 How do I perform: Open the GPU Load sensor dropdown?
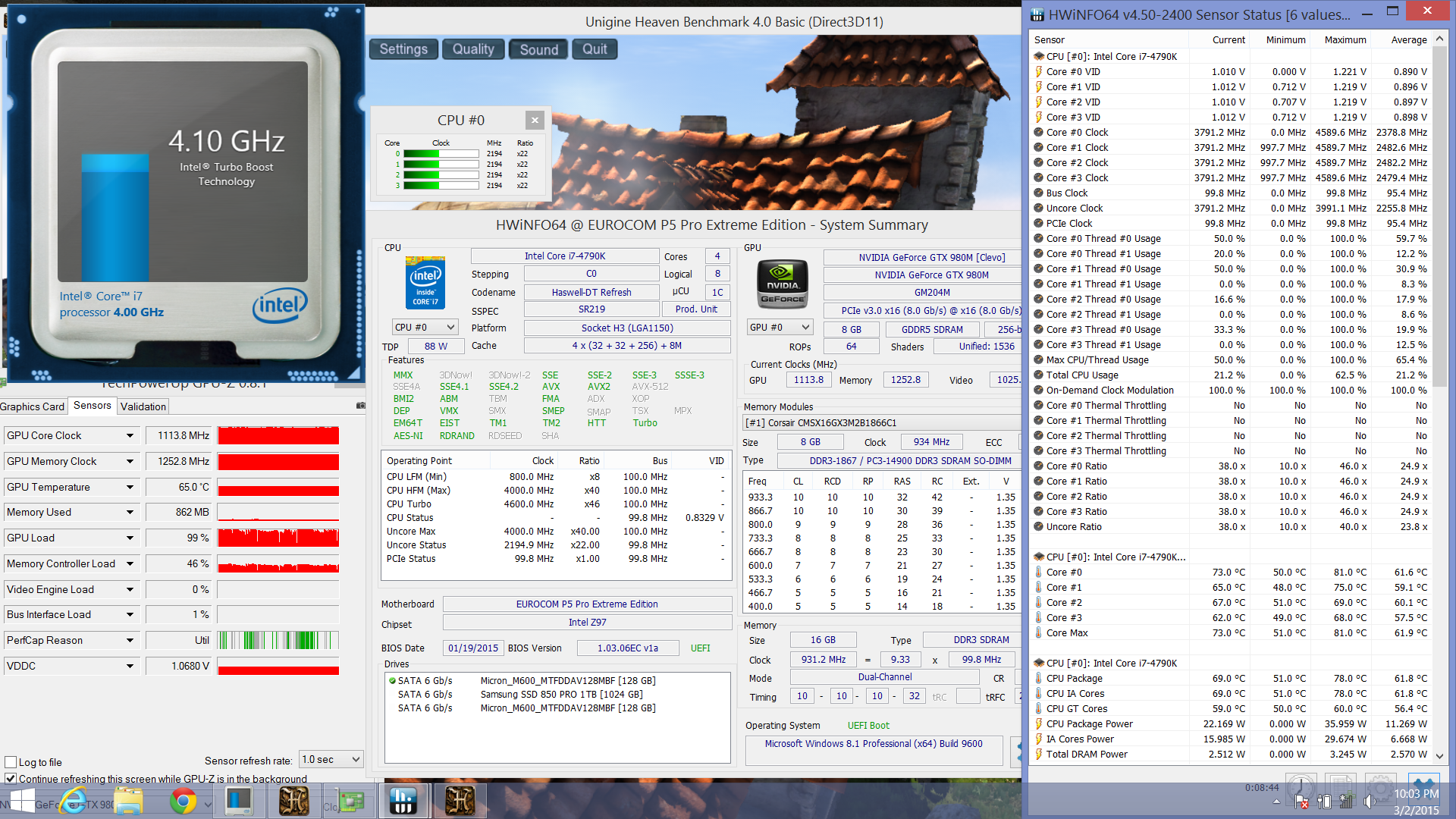pyautogui.click(x=130, y=538)
